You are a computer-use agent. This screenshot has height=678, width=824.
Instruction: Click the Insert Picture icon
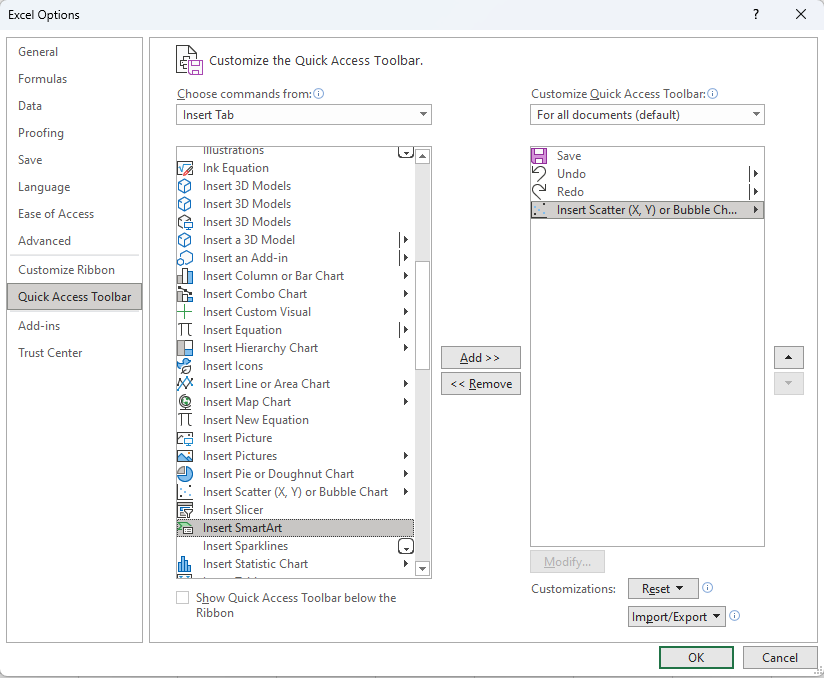[x=185, y=438]
